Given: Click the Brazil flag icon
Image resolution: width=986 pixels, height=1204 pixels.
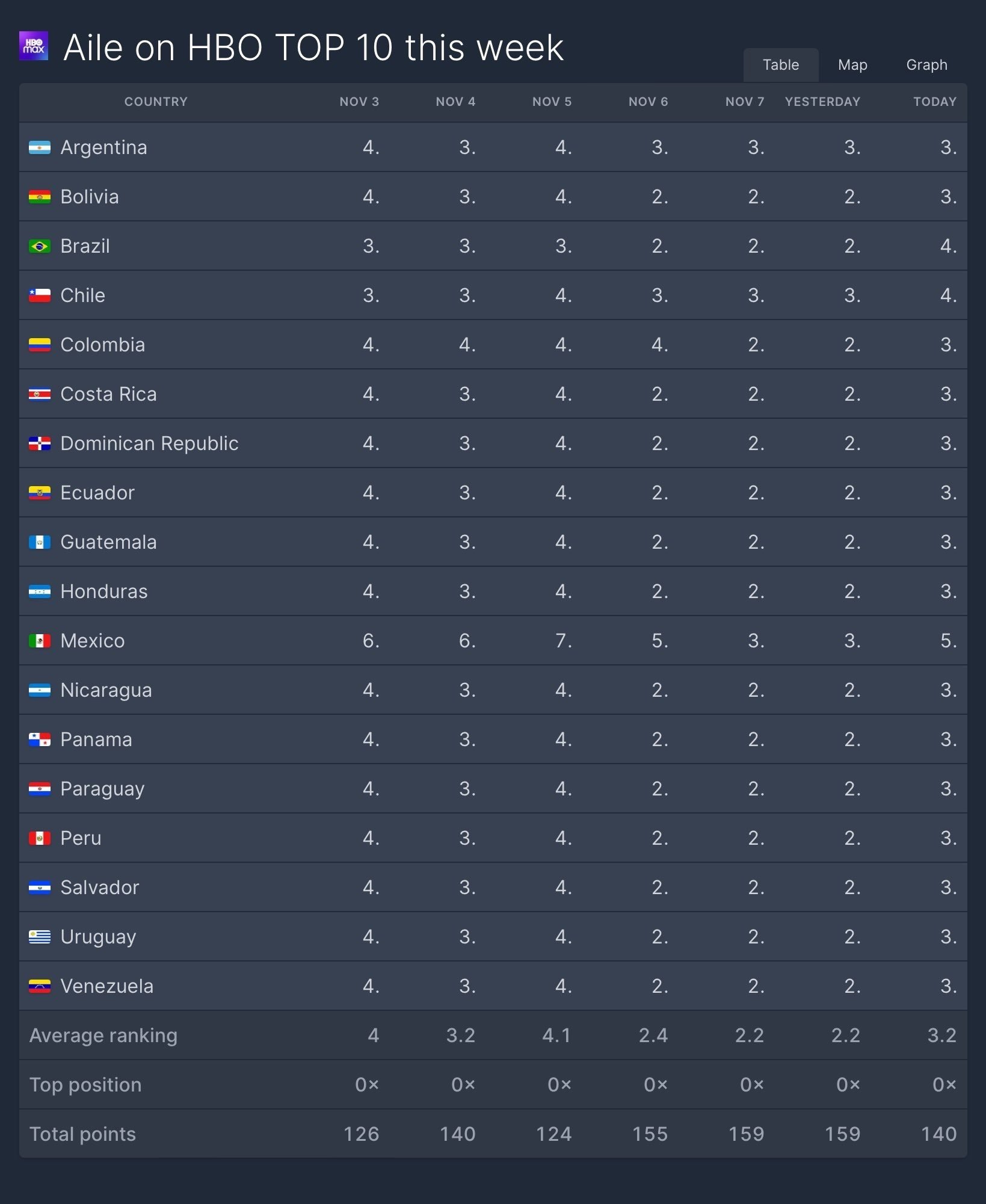Looking at the screenshot, I should click(x=40, y=247).
